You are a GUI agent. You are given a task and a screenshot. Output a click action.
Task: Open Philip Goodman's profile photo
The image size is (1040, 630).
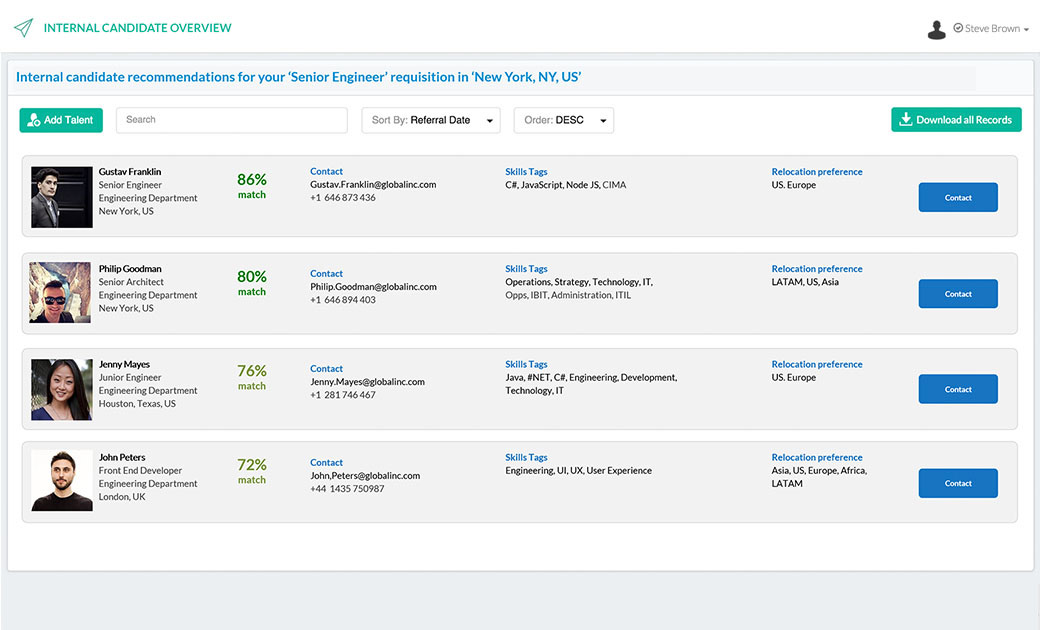point(60,292)
